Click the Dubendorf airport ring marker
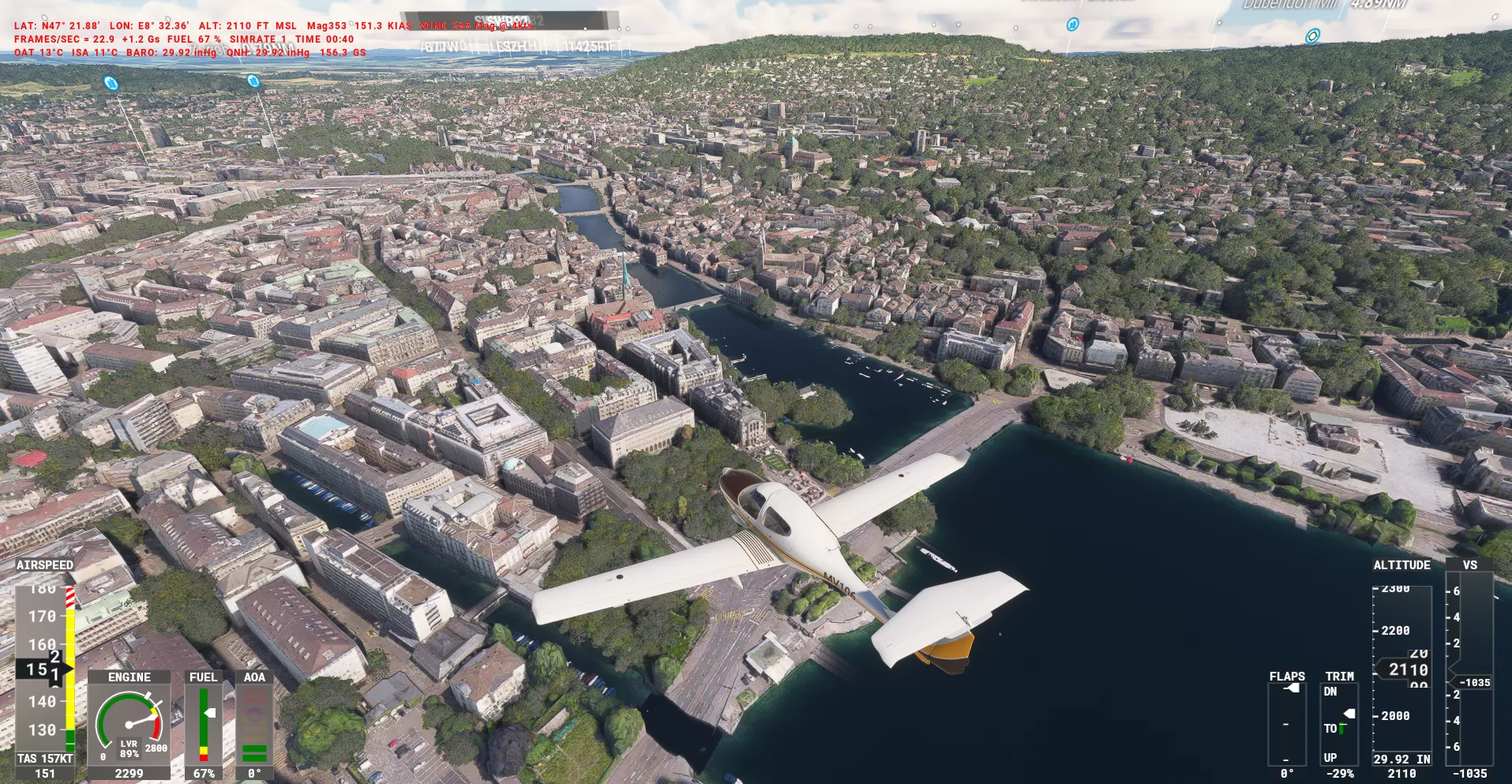The image size is (1512, 784). pyautogui.click(x=1312, y=36)
